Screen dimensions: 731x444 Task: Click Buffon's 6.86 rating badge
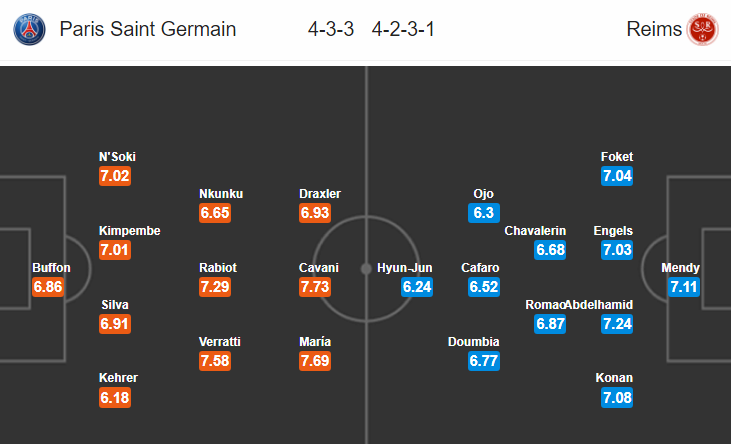click(51, 287)
